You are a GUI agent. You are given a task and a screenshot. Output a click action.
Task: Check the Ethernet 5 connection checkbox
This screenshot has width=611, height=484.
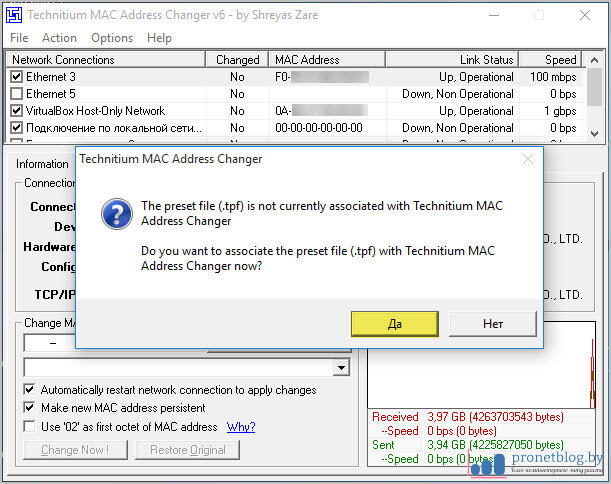(16, 94)
